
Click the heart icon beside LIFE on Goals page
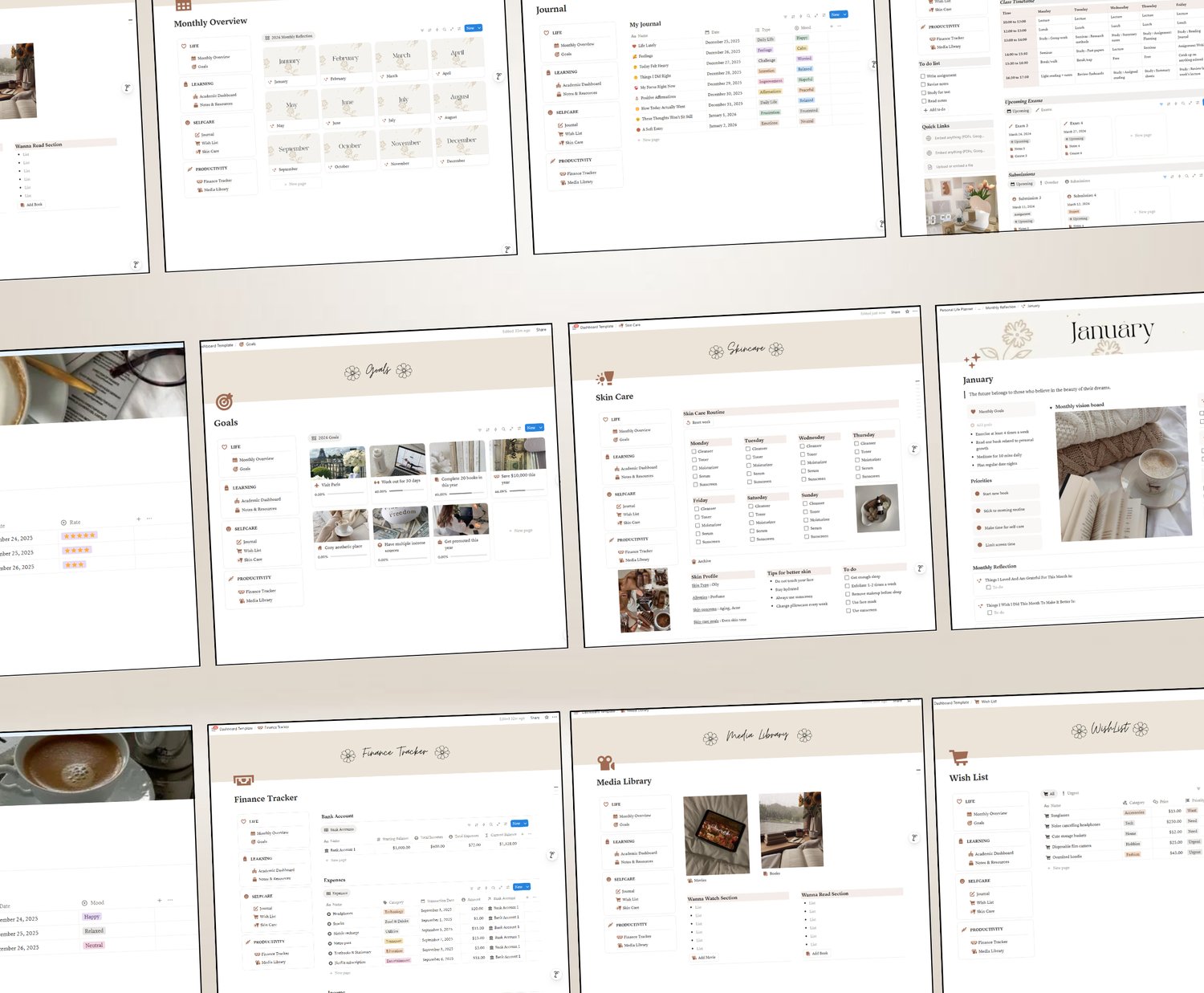(x=225, y=447)
